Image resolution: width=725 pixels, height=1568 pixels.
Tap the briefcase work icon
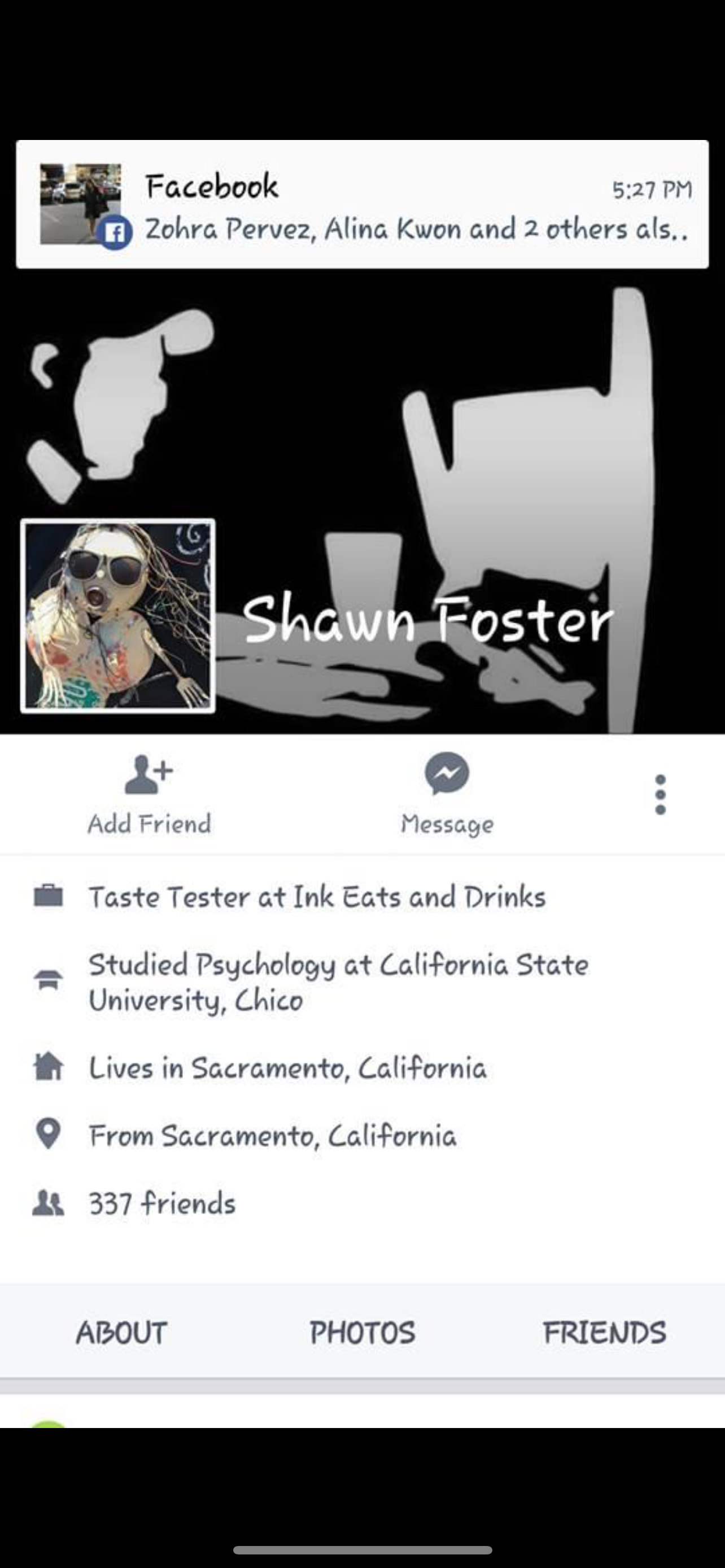(48, 896)
